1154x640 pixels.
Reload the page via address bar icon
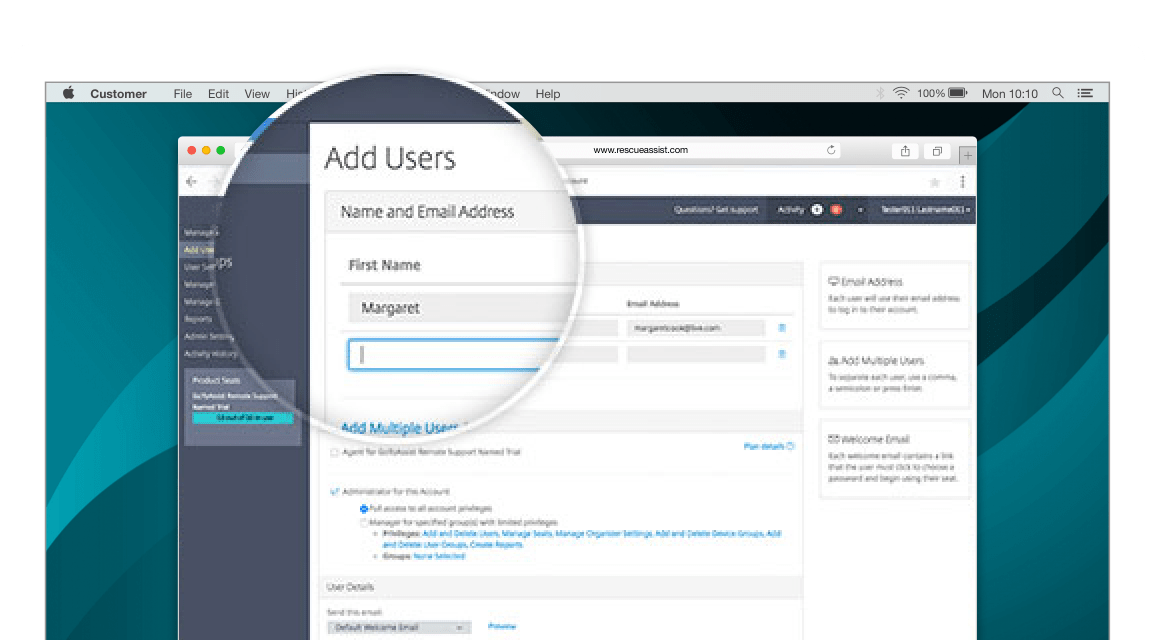tap(831, 151)
